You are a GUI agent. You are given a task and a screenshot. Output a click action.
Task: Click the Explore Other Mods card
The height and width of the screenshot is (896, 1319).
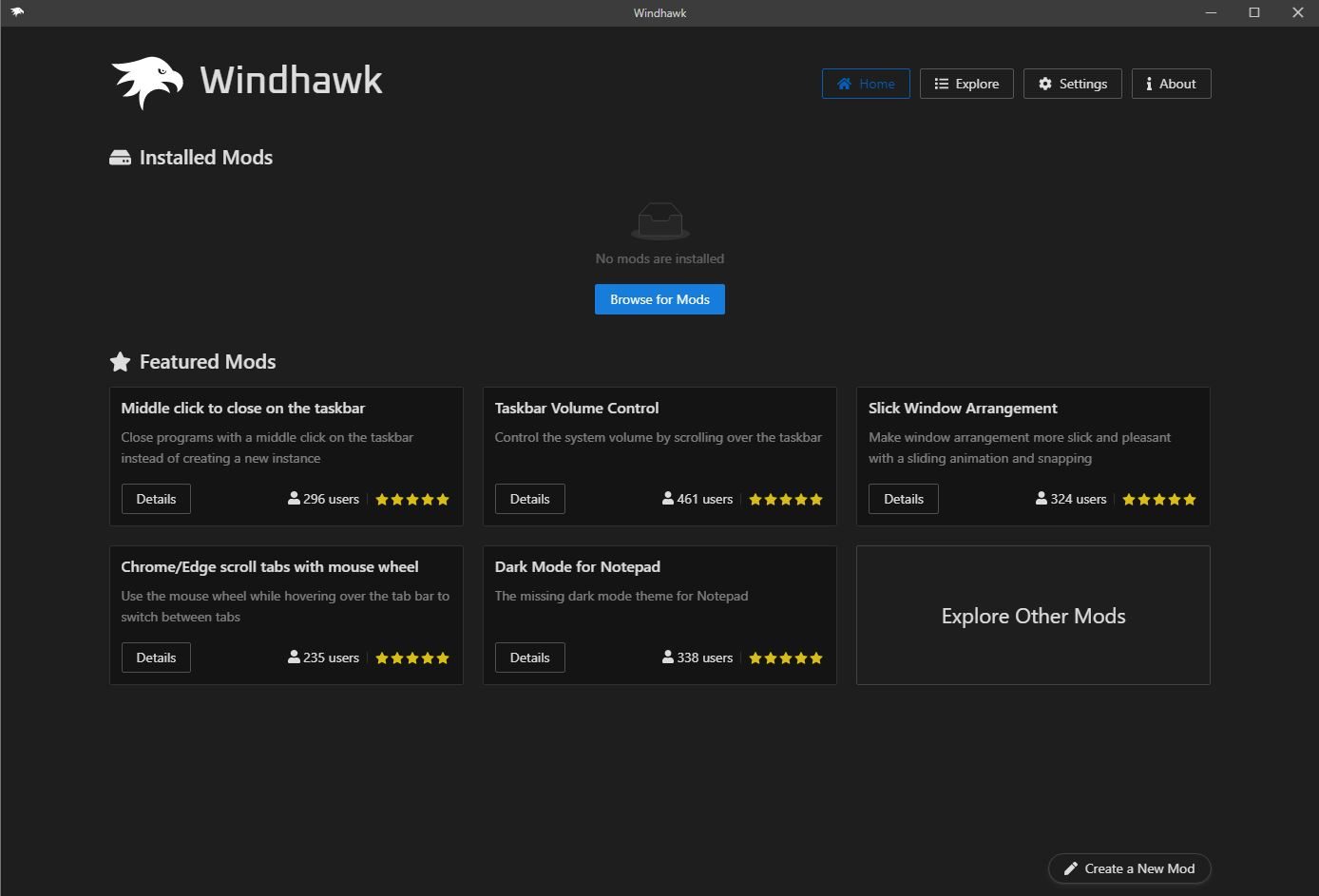pos(1033,615)
